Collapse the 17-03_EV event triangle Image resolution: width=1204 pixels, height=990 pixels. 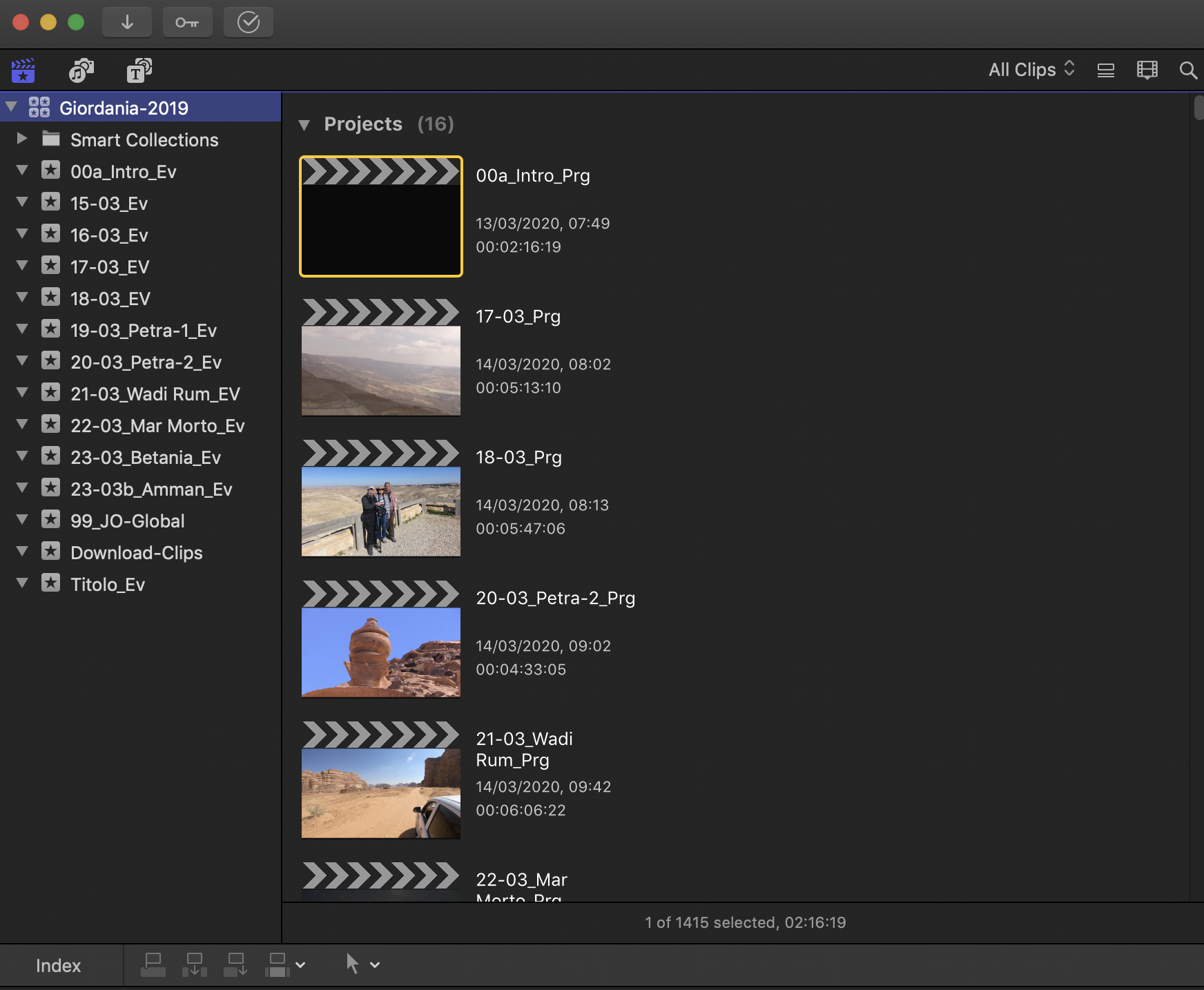pos(22,265)
